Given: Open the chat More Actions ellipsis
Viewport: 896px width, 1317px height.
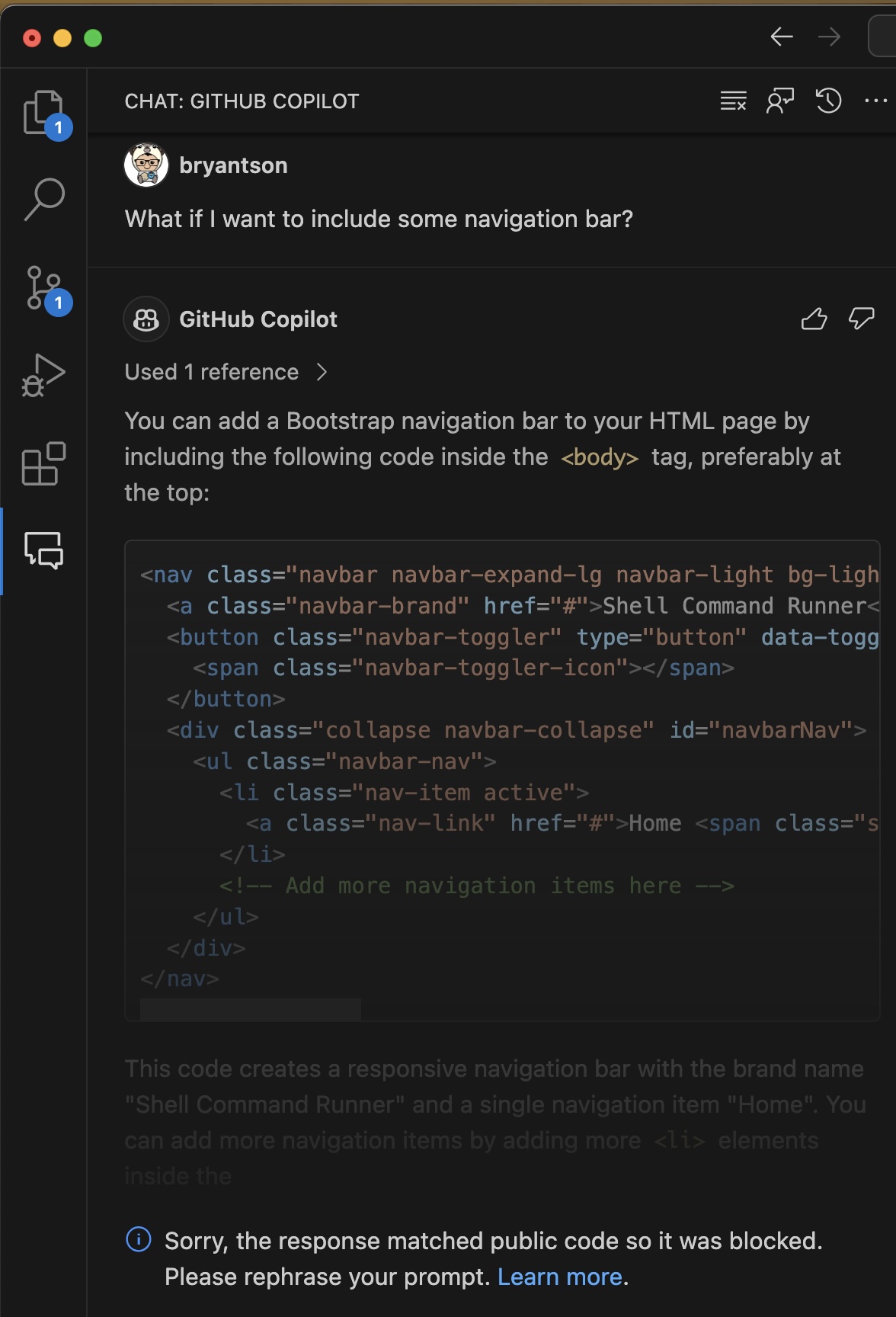Looking at the screenshot, I should (876, 101).
